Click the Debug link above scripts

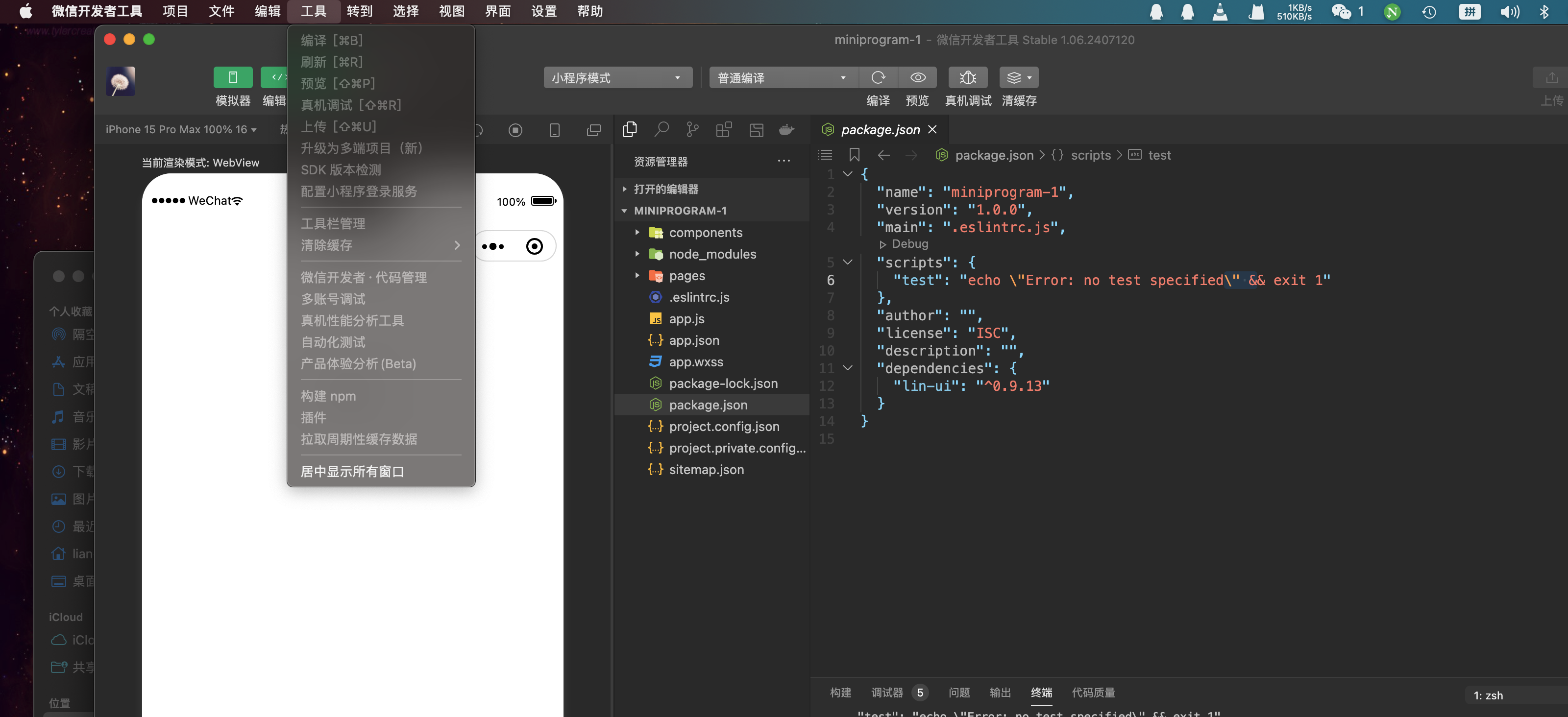(909, 244)
